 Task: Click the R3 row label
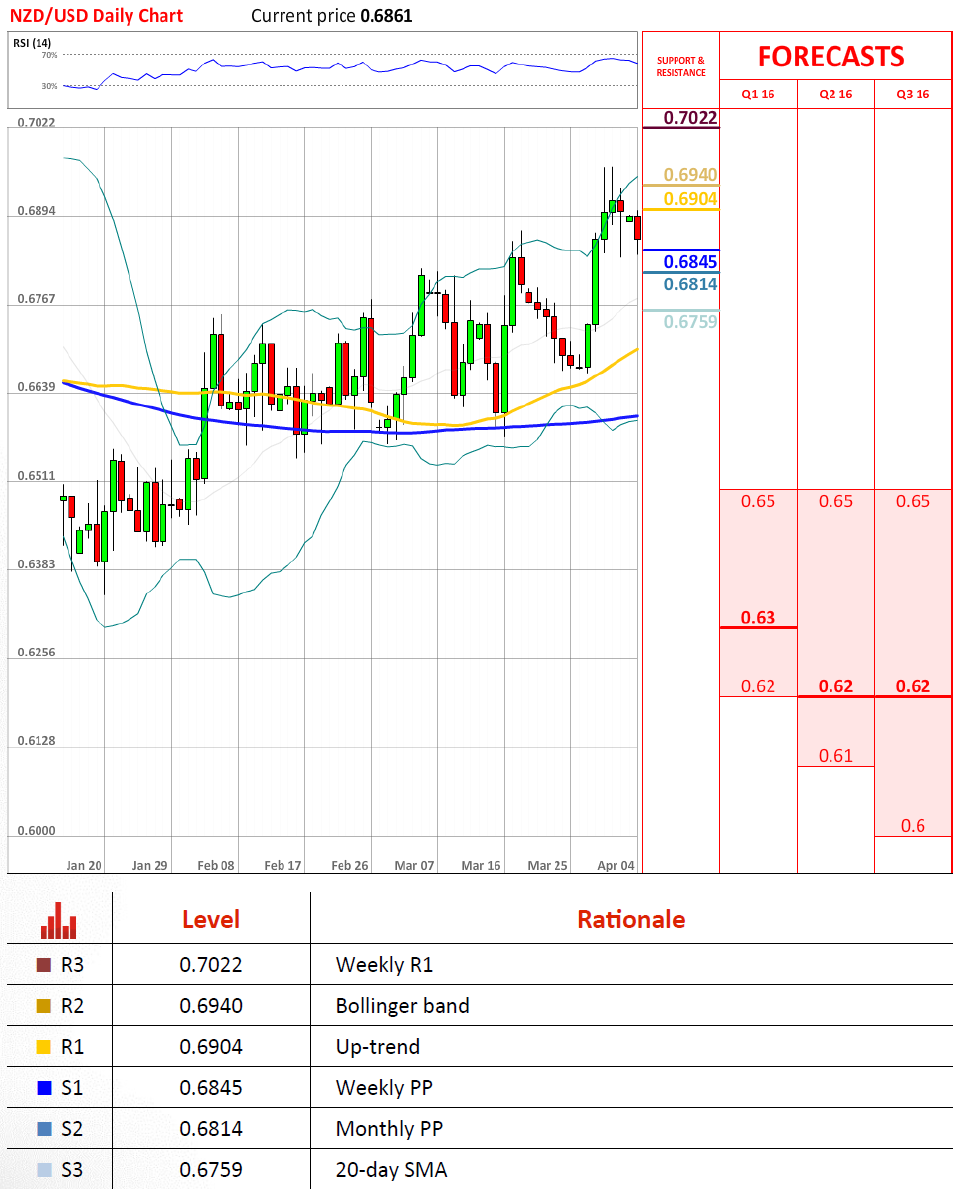click(72, 965)
